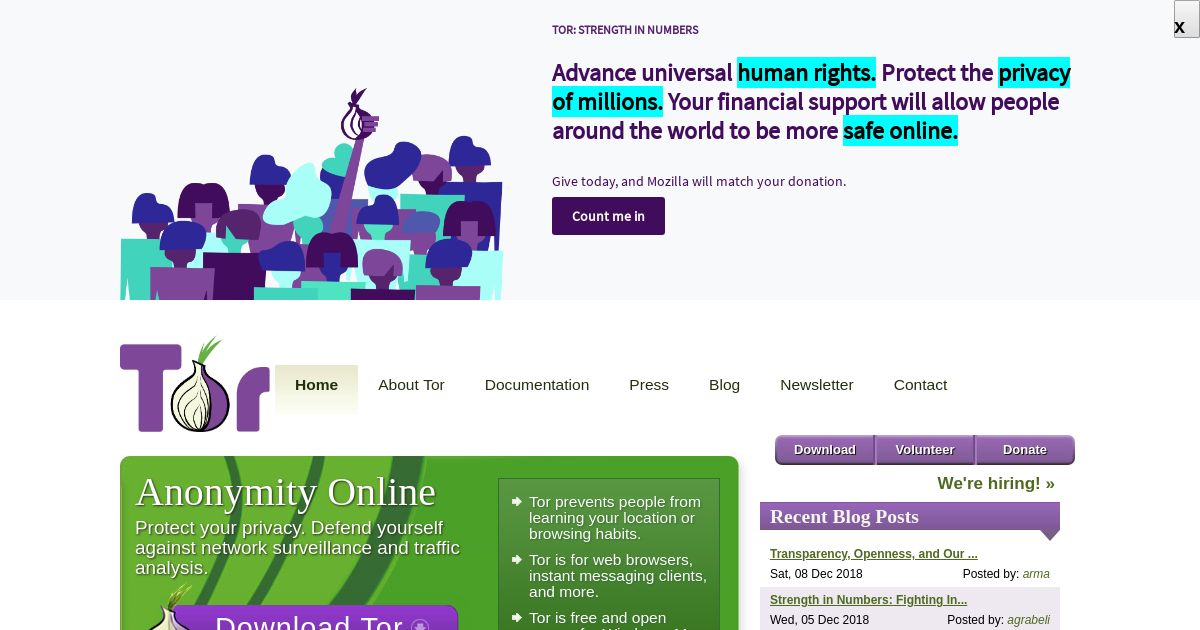Open the We're hiring link
1200x630 pixels.
point(996,484)
